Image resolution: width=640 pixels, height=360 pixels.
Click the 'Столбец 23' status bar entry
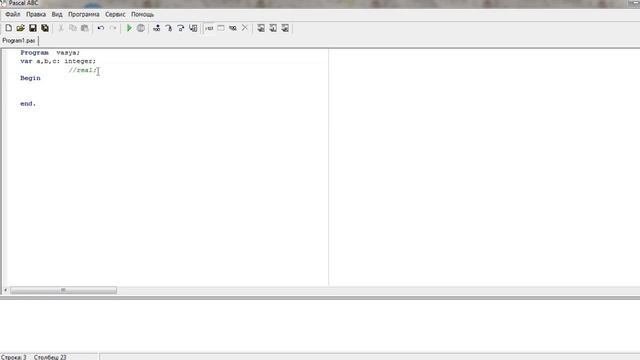point(50,357)
